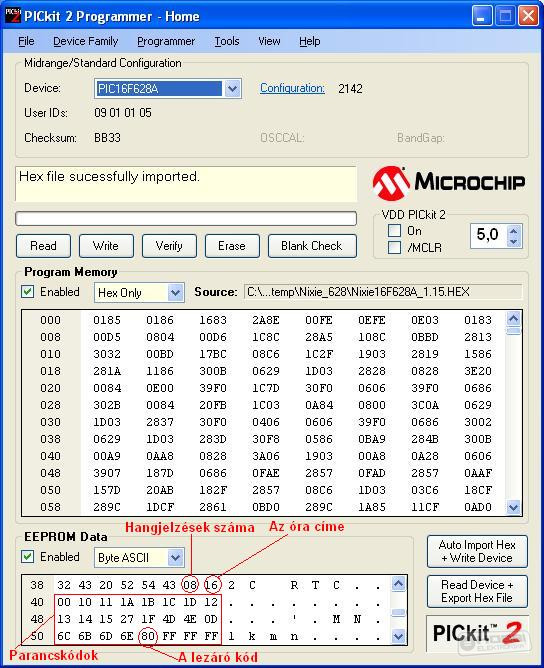Toggle the /MCLR checkbox
The width and height of the screenshot is (544, 668).
(394, 248)
